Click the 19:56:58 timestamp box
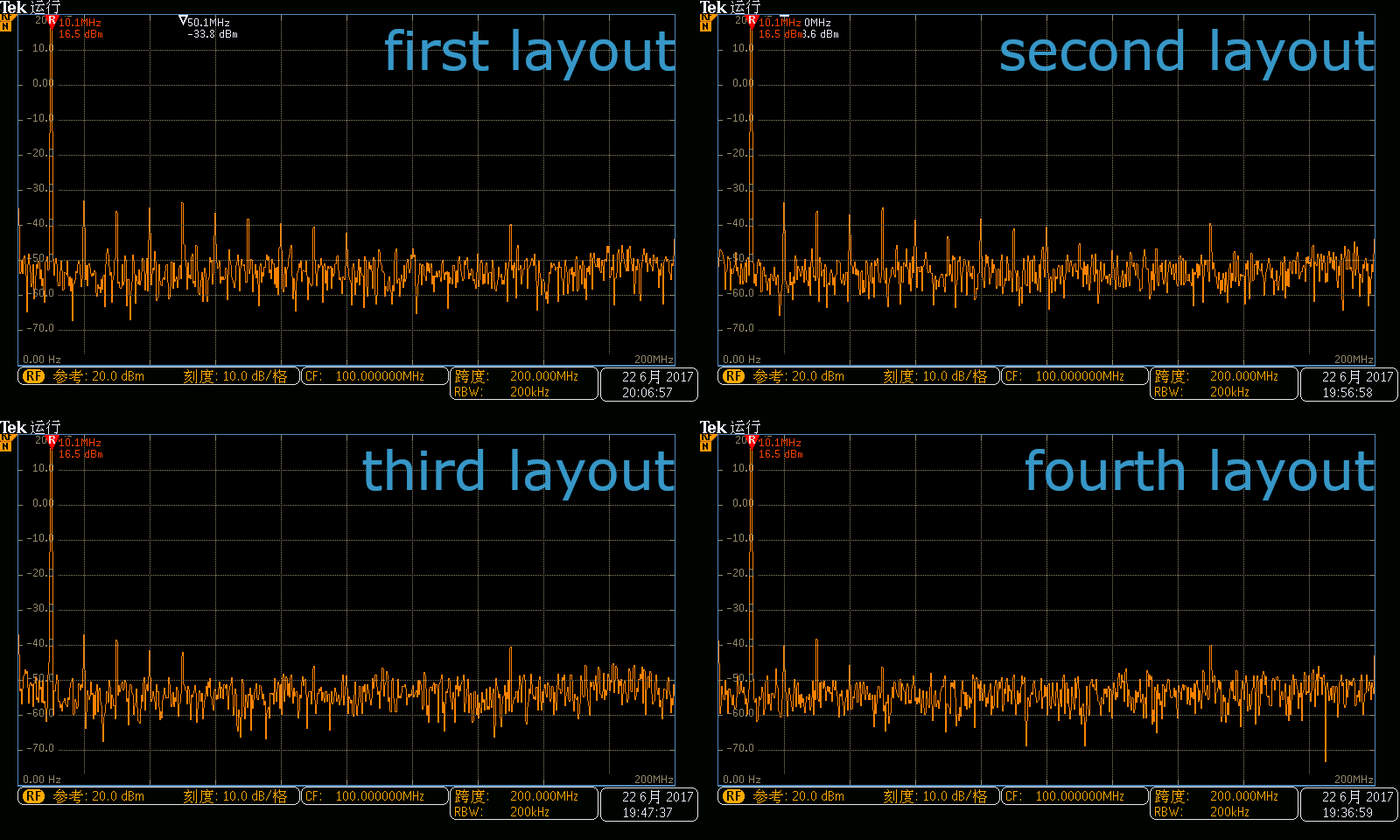 pyautogui.click(x=1349, y=384)
